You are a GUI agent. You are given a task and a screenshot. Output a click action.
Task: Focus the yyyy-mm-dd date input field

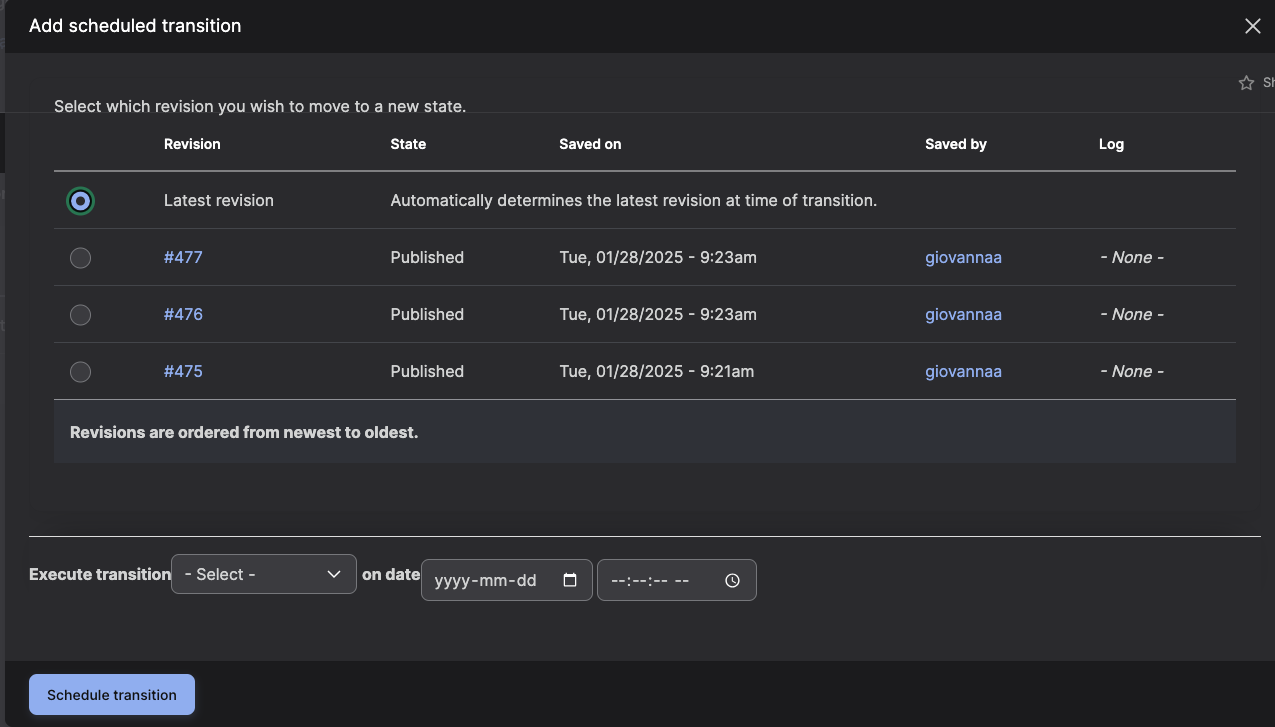[x=507, y=580]
